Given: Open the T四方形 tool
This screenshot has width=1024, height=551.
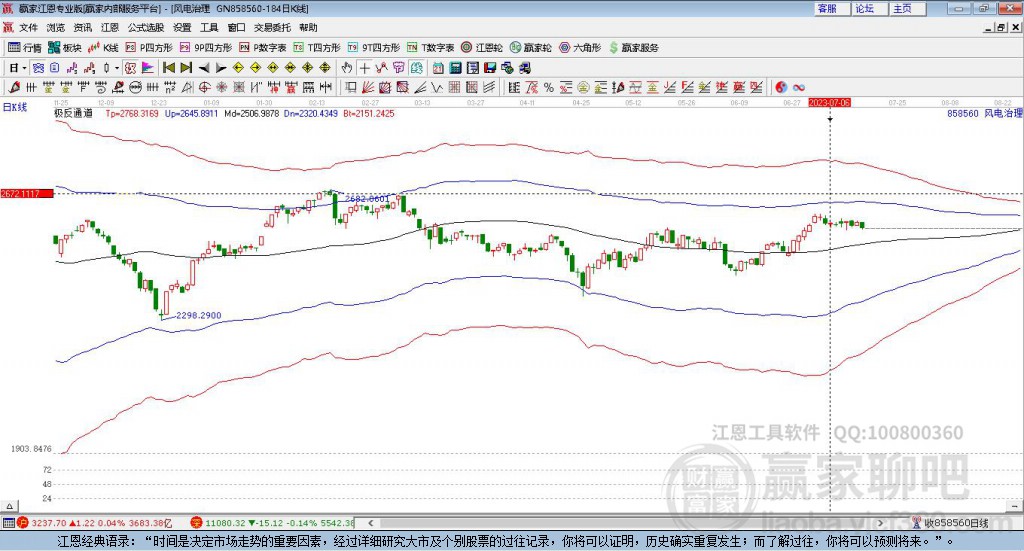Looking at the screenshot, I should coord(317,48).
